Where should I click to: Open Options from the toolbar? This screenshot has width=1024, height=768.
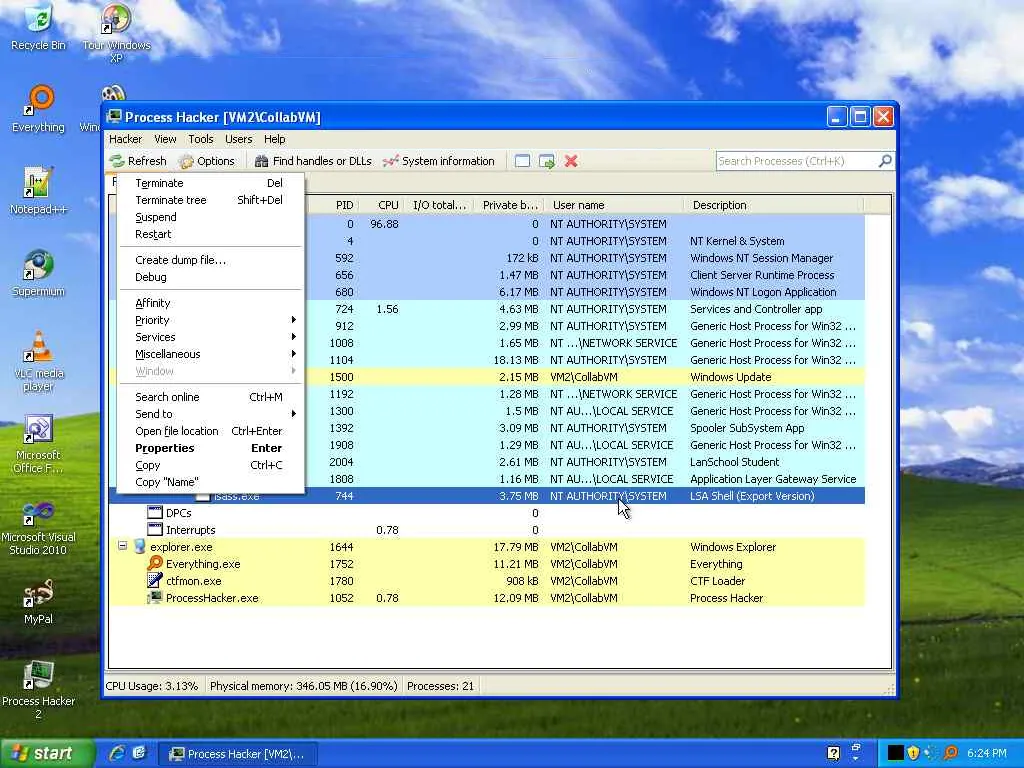207,161
